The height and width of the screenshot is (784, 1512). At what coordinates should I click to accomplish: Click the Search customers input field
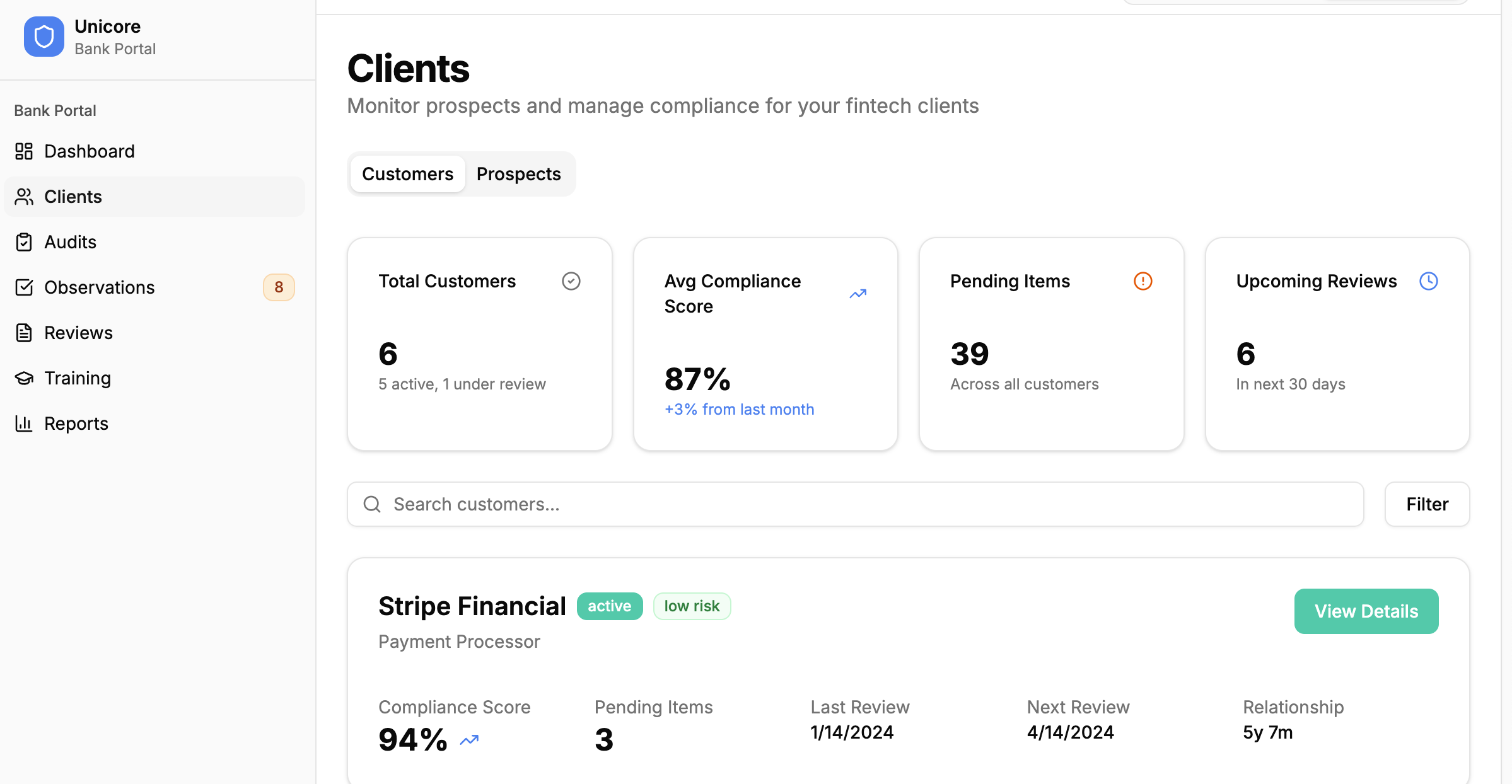(x=870, y=504)
